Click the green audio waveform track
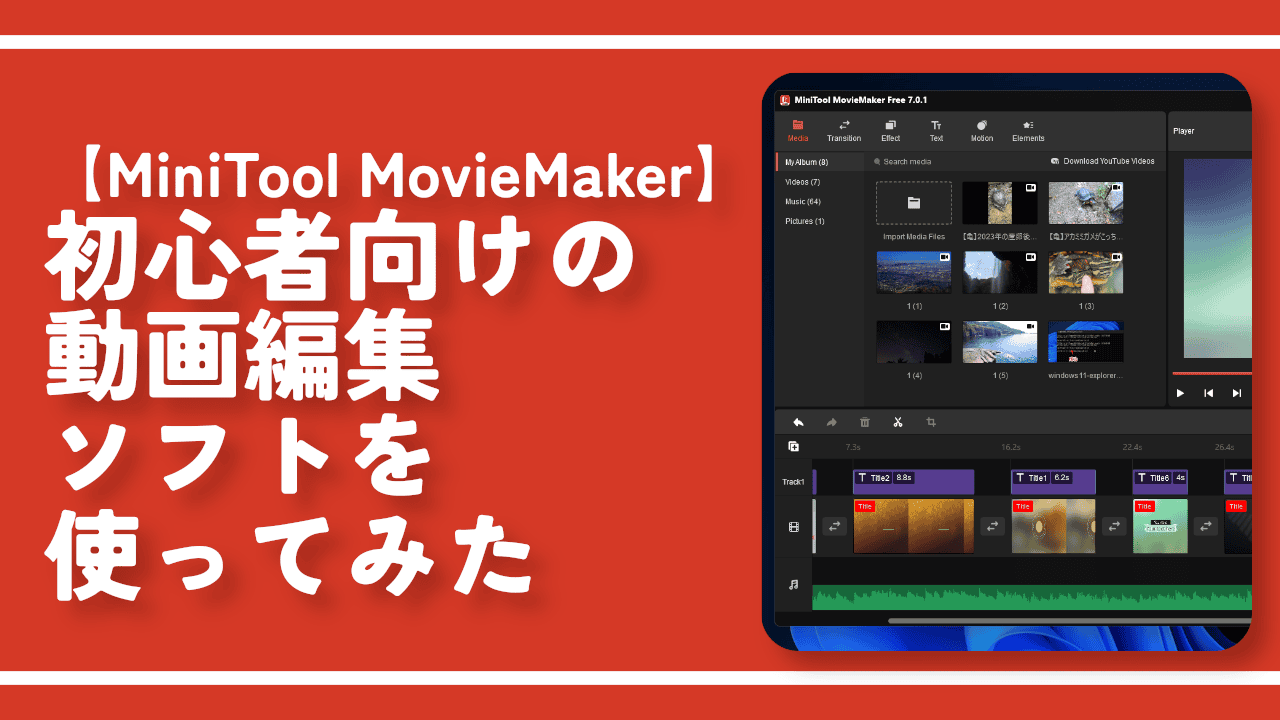Screen dimensions: 1280x720 (x=1032, y=597)
